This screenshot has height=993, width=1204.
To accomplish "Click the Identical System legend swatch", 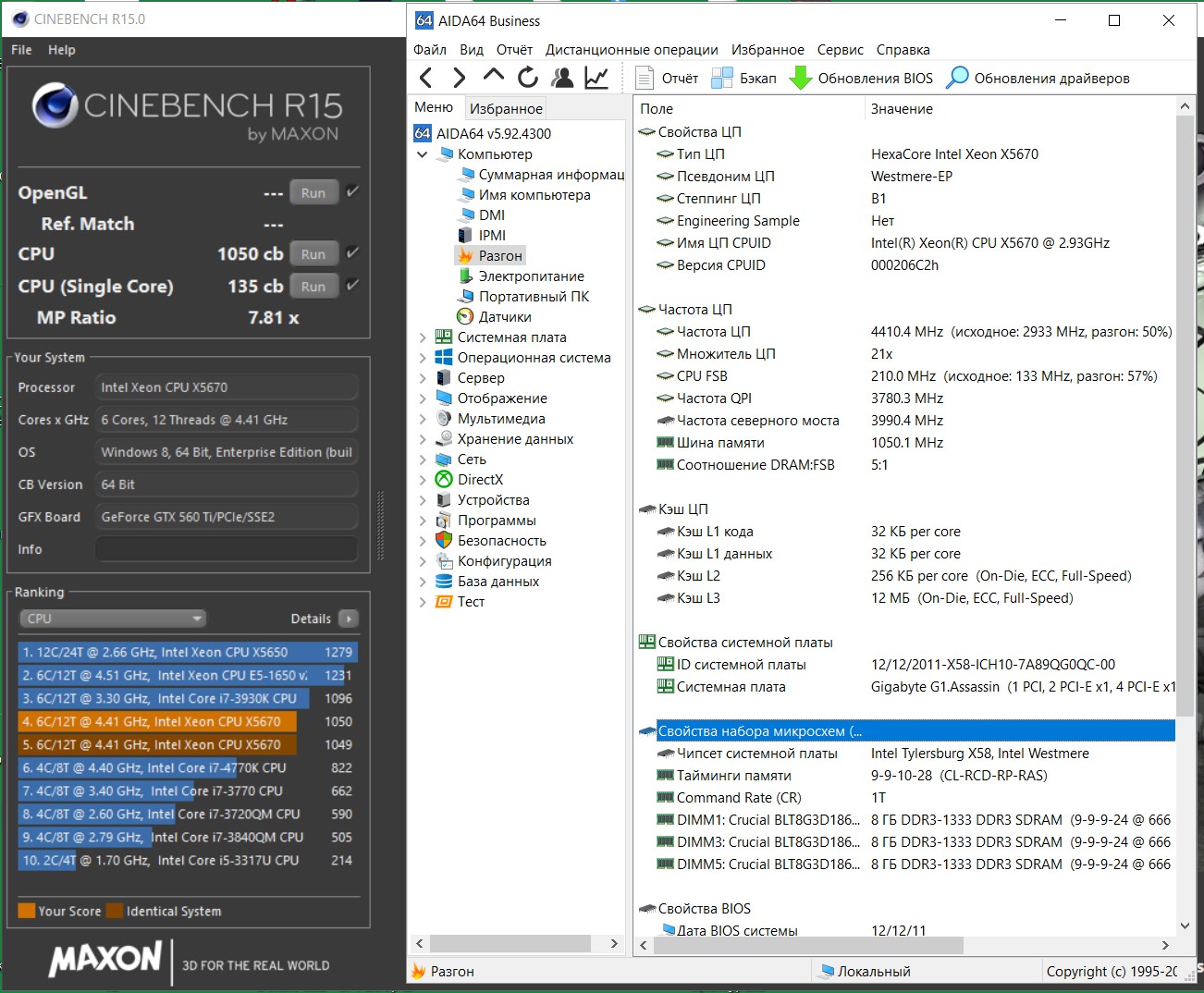I will [115, 911].
